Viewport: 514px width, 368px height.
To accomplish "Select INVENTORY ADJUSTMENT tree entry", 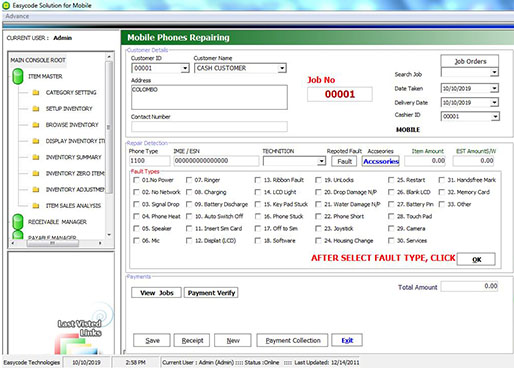I will (x=75, y=189).
